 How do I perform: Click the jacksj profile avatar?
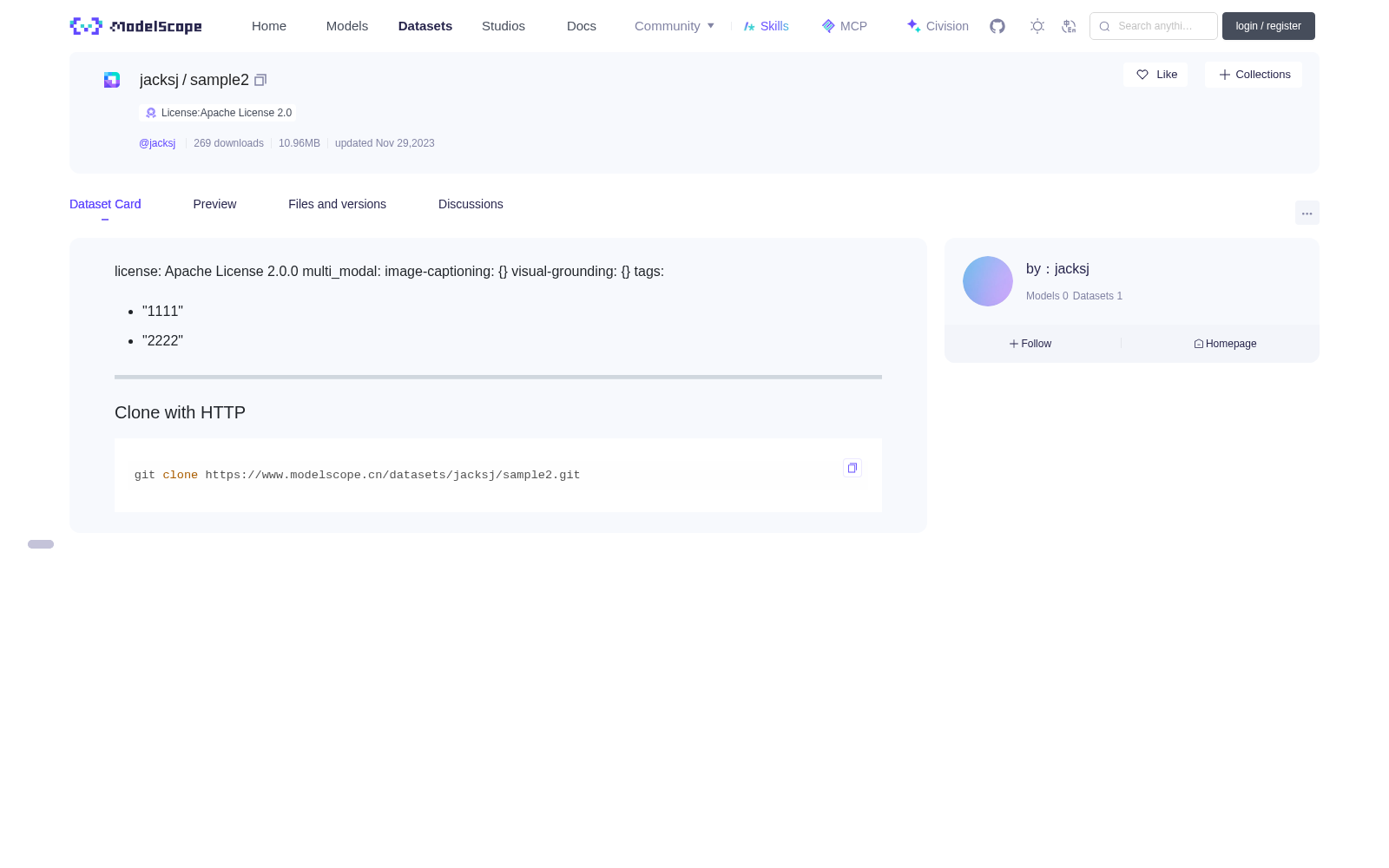click(988, 281)
